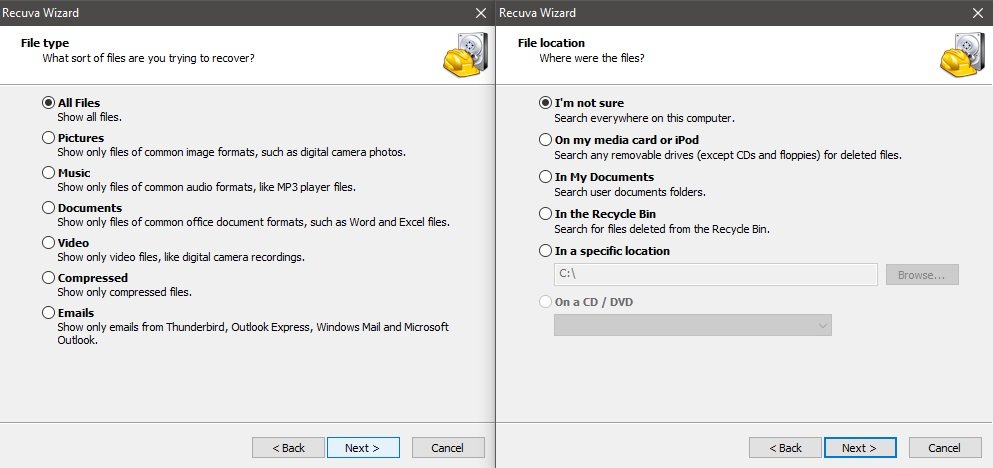
Task: Click Next in the File type wizard
Action: pos(363,448)
